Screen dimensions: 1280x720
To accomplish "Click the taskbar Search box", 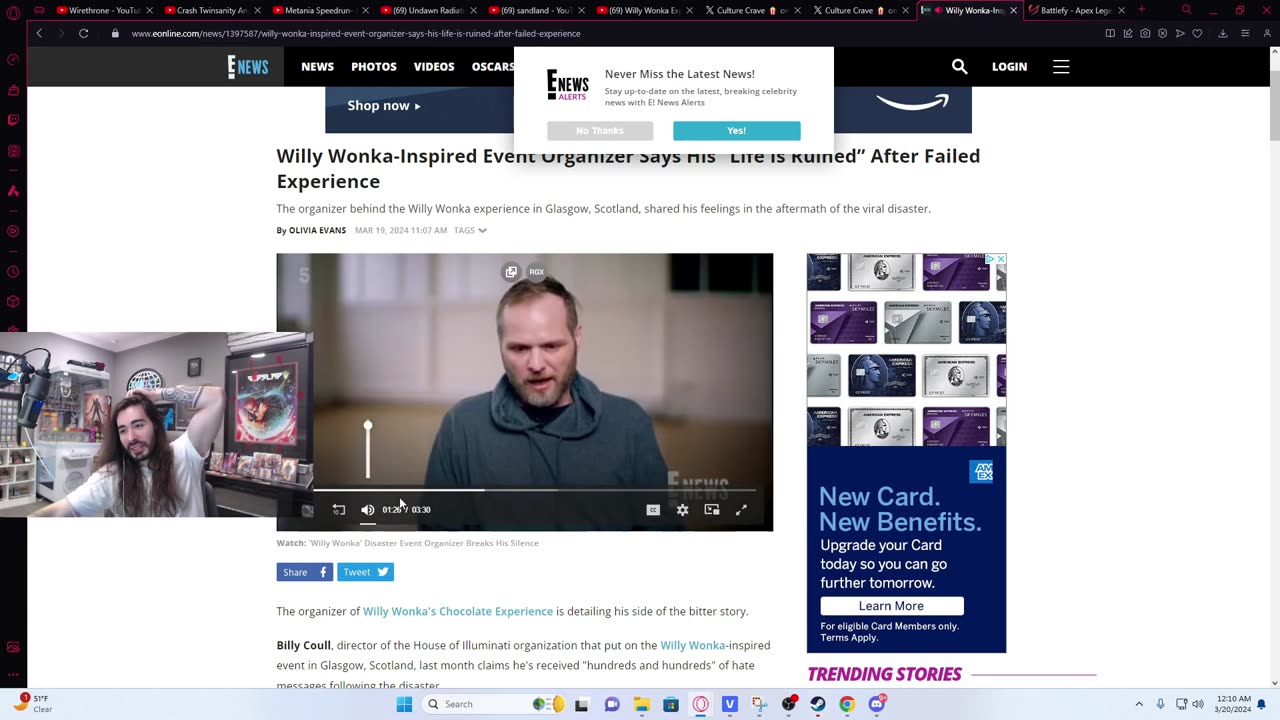I will click(x=494, y=704).
